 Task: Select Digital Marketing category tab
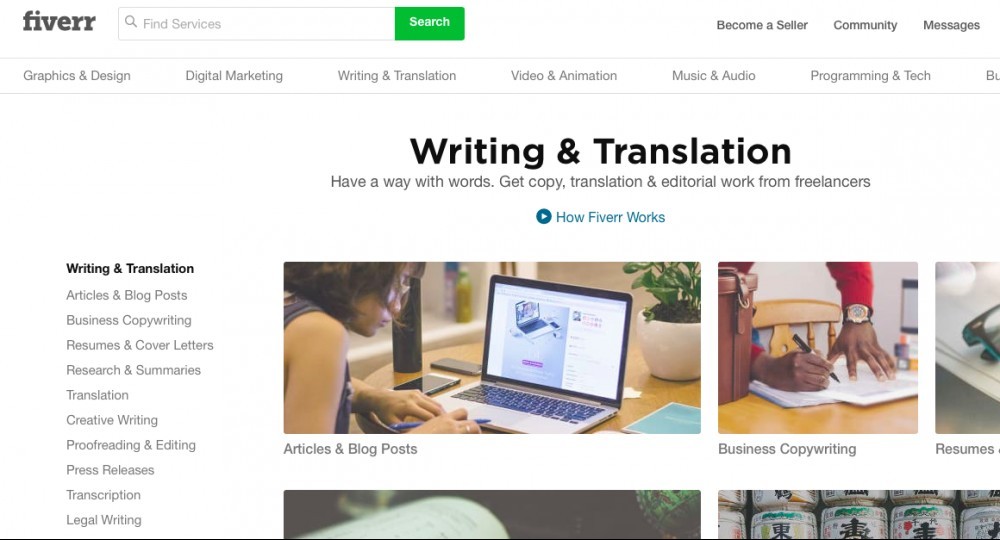click(x=234, y=76)
